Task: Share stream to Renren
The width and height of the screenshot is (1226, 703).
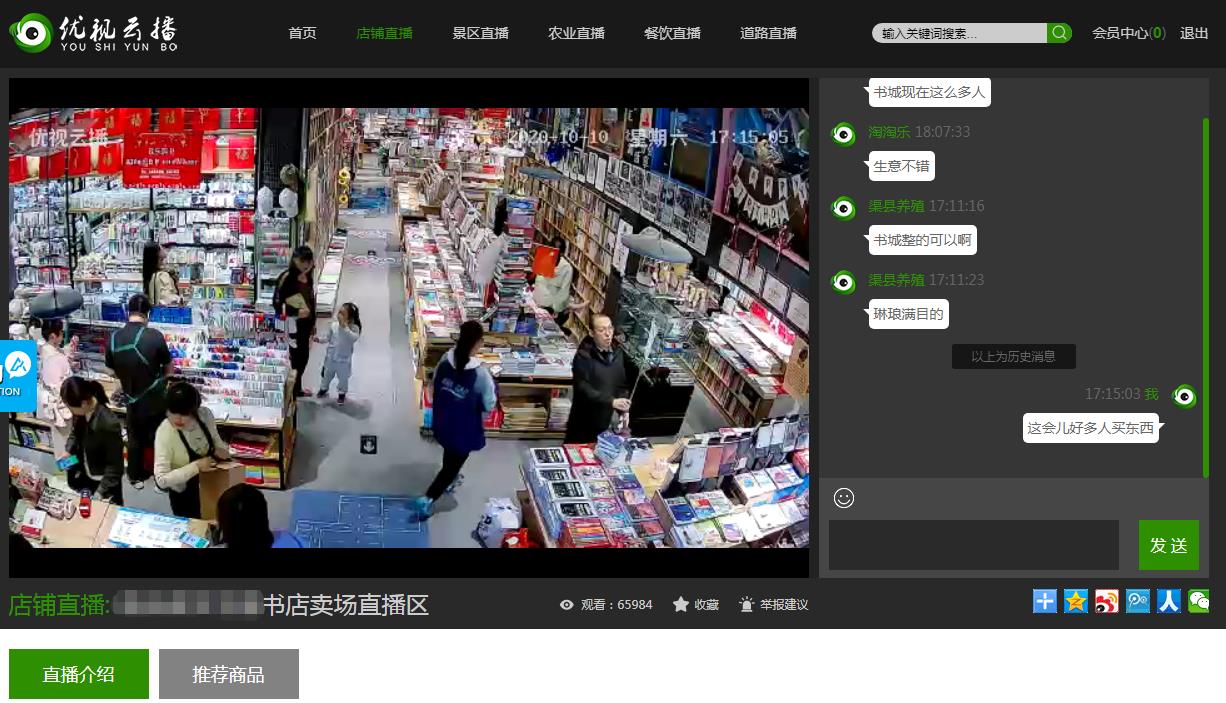Action: coord(1169,601)
